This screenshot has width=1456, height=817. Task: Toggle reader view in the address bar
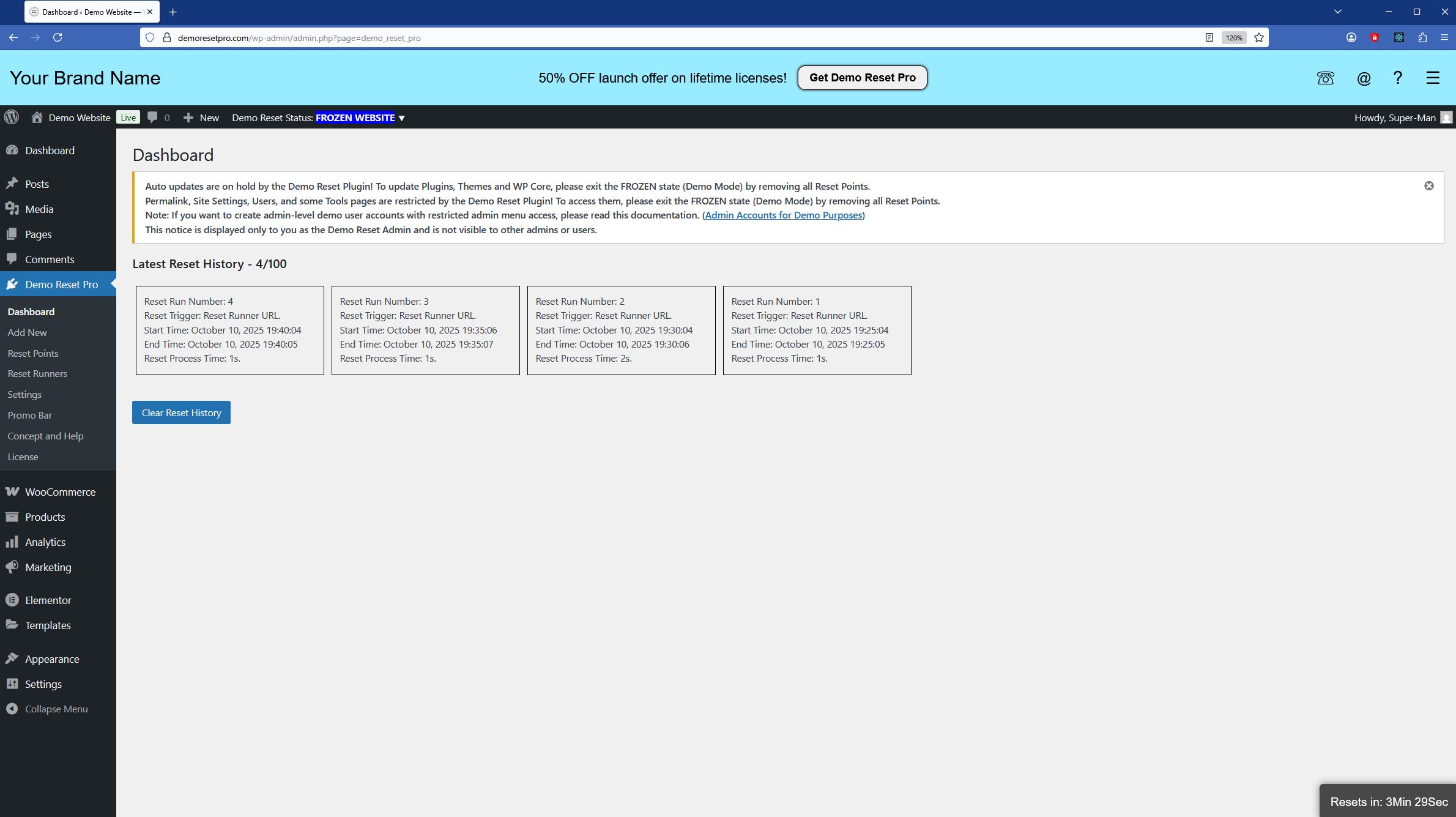tap(1209, 38)
